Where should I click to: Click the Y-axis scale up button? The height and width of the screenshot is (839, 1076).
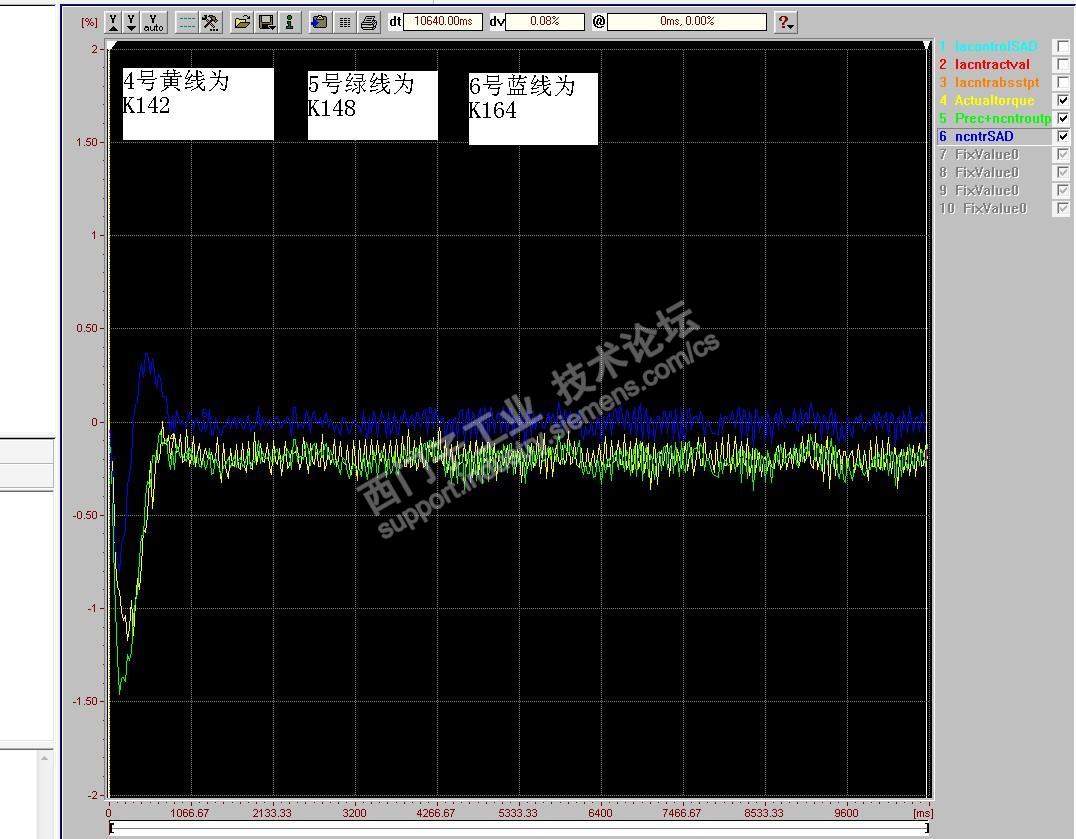tap(113, 23)
